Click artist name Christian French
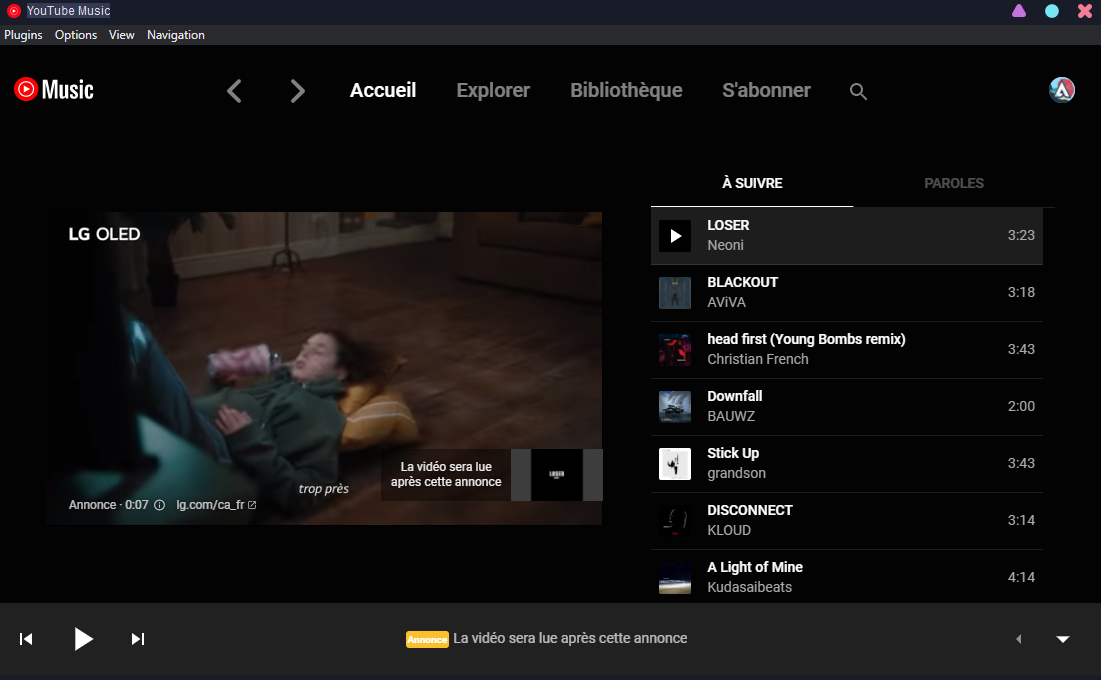Image resolution: width=1101 pixels, height=680 pixels. (x=758, y=359)
